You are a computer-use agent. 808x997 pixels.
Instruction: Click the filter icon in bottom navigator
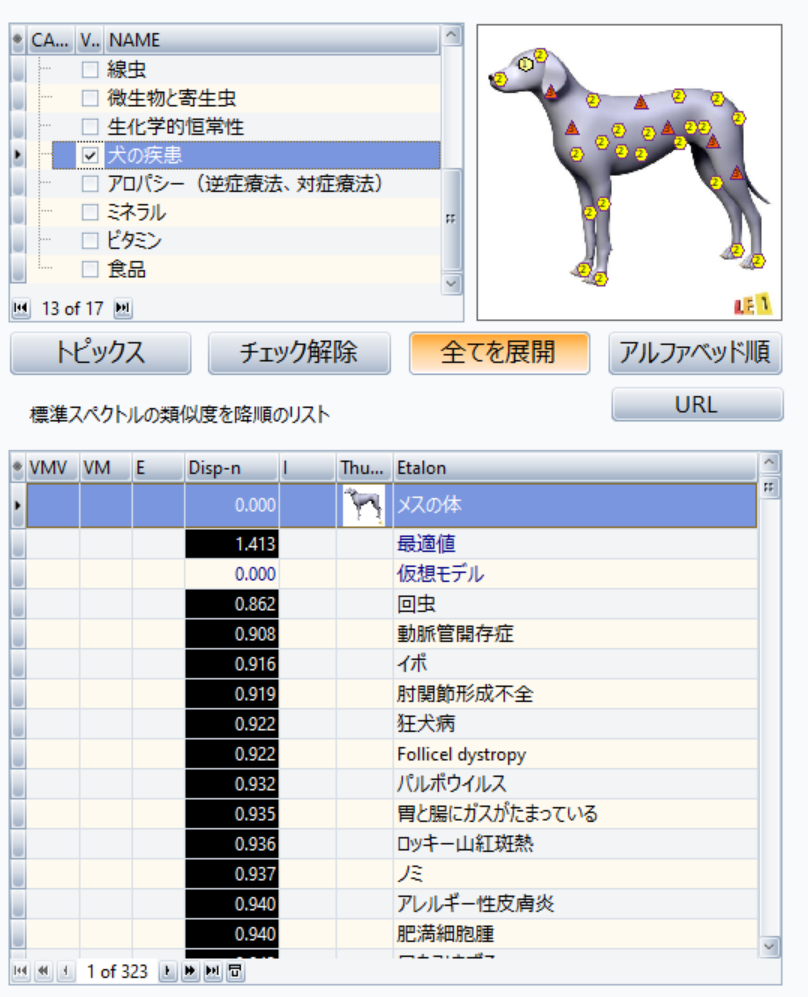(235, 971)
